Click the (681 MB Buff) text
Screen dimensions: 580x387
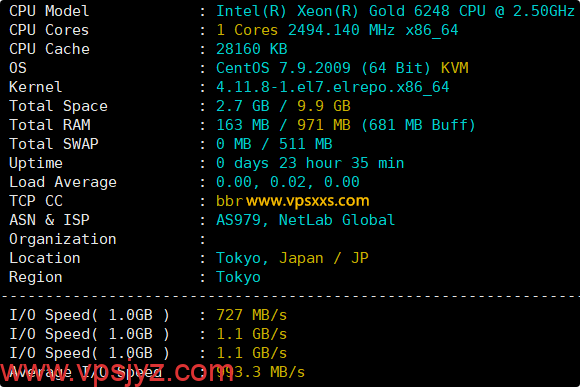tap(418, 125)
